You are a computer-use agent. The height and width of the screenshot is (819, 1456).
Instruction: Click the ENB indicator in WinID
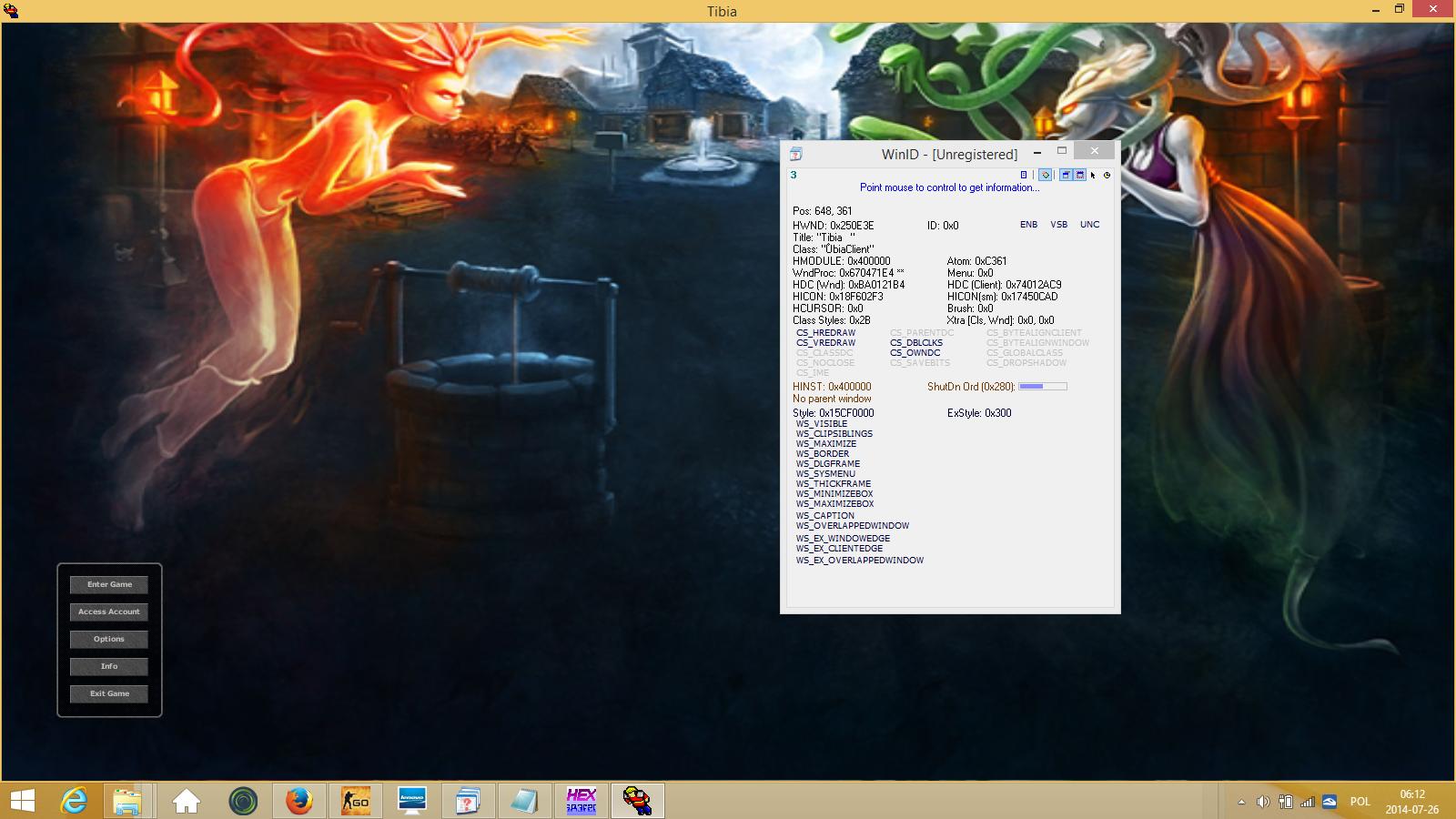(1028, 225)
